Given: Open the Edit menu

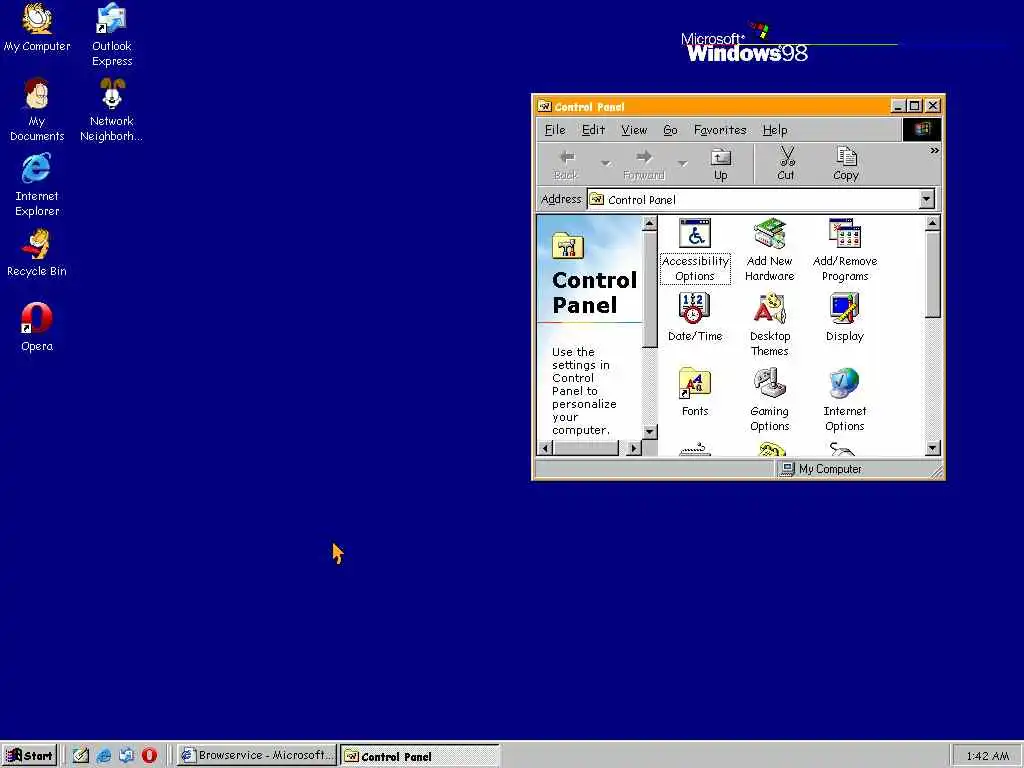Looking at the screenshot, I should tap(593, 130).
